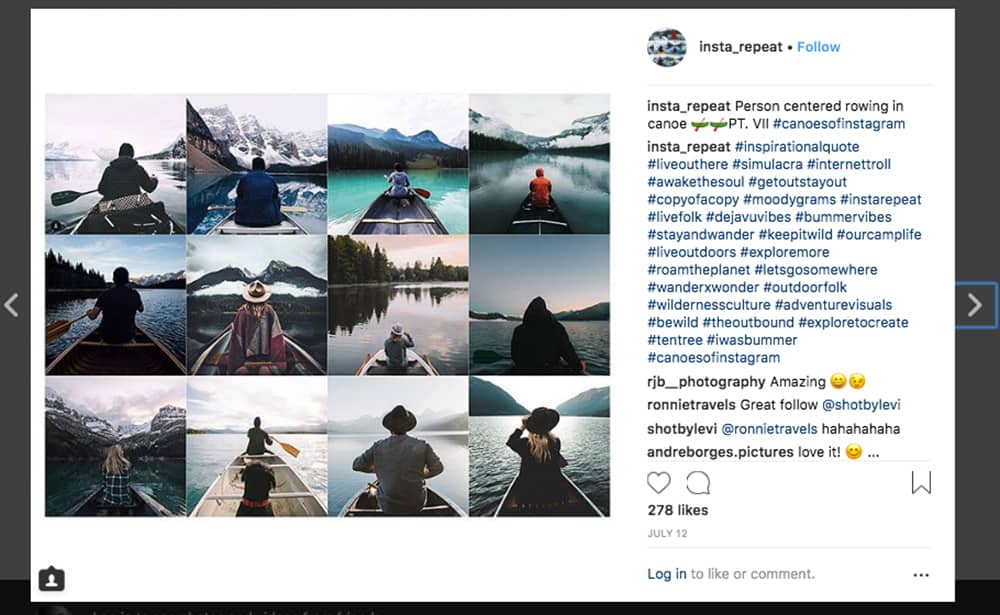Click insta_repeat username in header
This screenshot has width=1000, height=615.
[x=740, y=47]
